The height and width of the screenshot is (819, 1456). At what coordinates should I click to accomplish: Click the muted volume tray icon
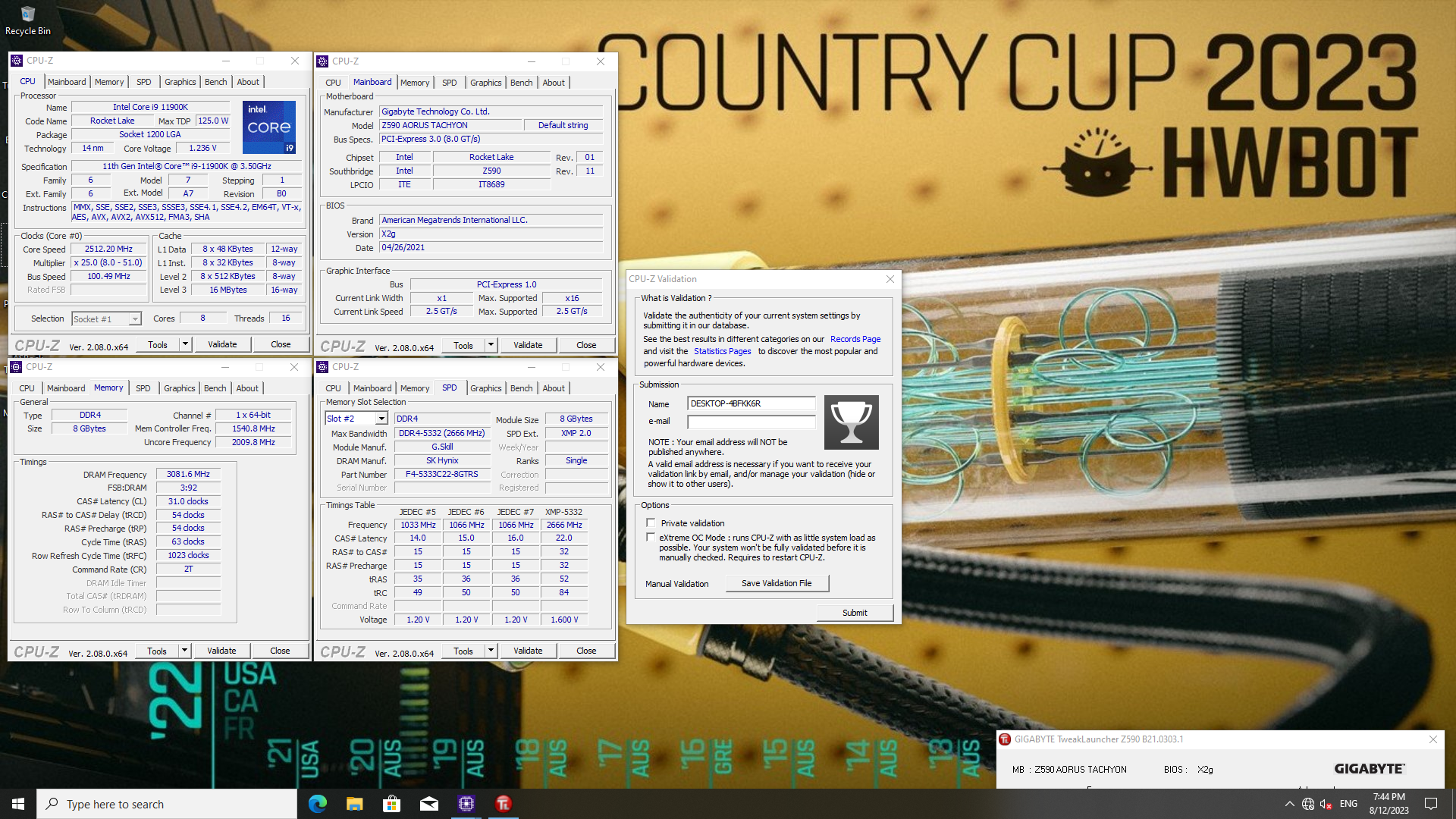pos(1326,804)
